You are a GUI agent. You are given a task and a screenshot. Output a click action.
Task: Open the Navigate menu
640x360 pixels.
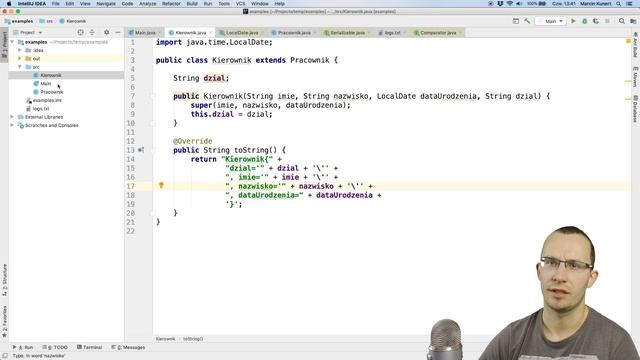106,4
